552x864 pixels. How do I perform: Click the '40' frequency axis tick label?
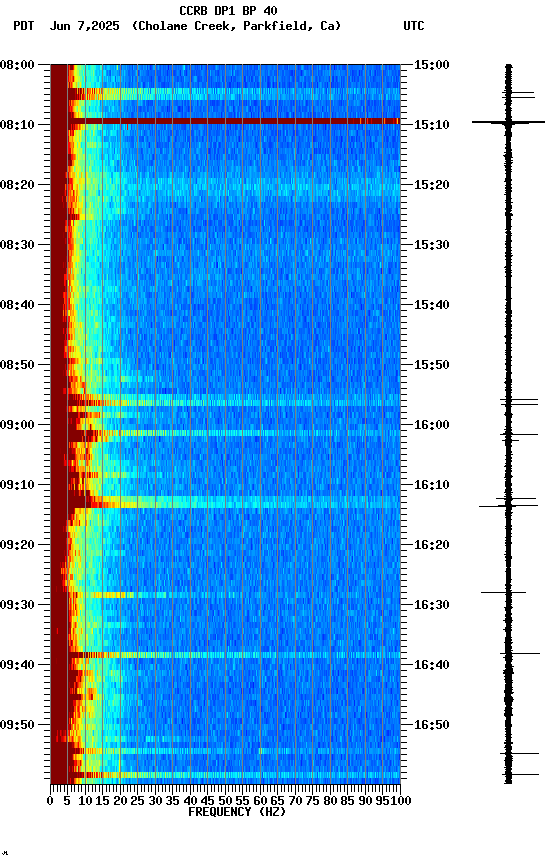[x=191, y=801]
